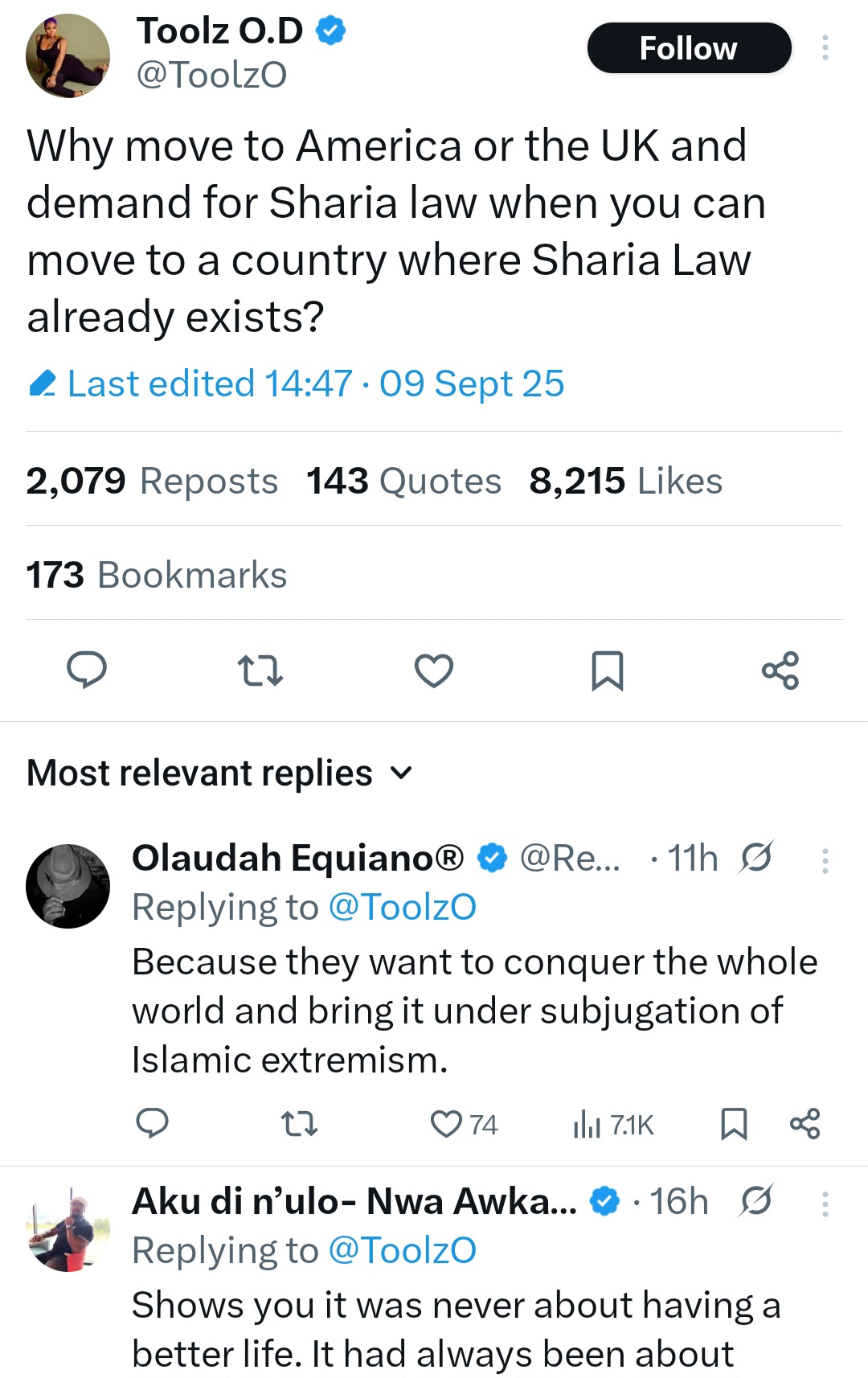Share the main Toolz O.D post

[780, 671]
